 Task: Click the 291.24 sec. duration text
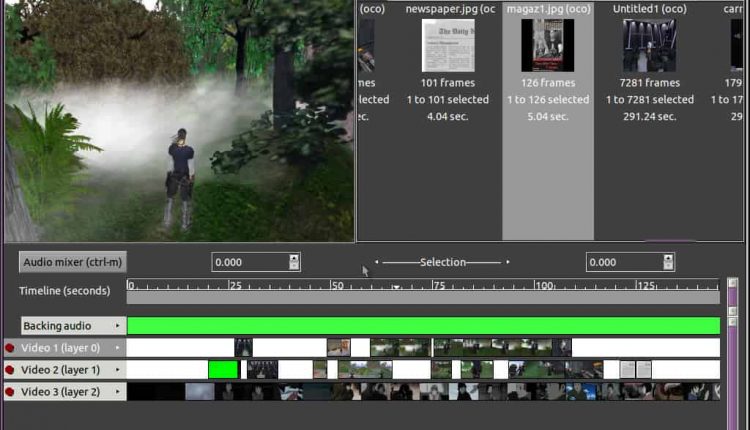point(650,116)
